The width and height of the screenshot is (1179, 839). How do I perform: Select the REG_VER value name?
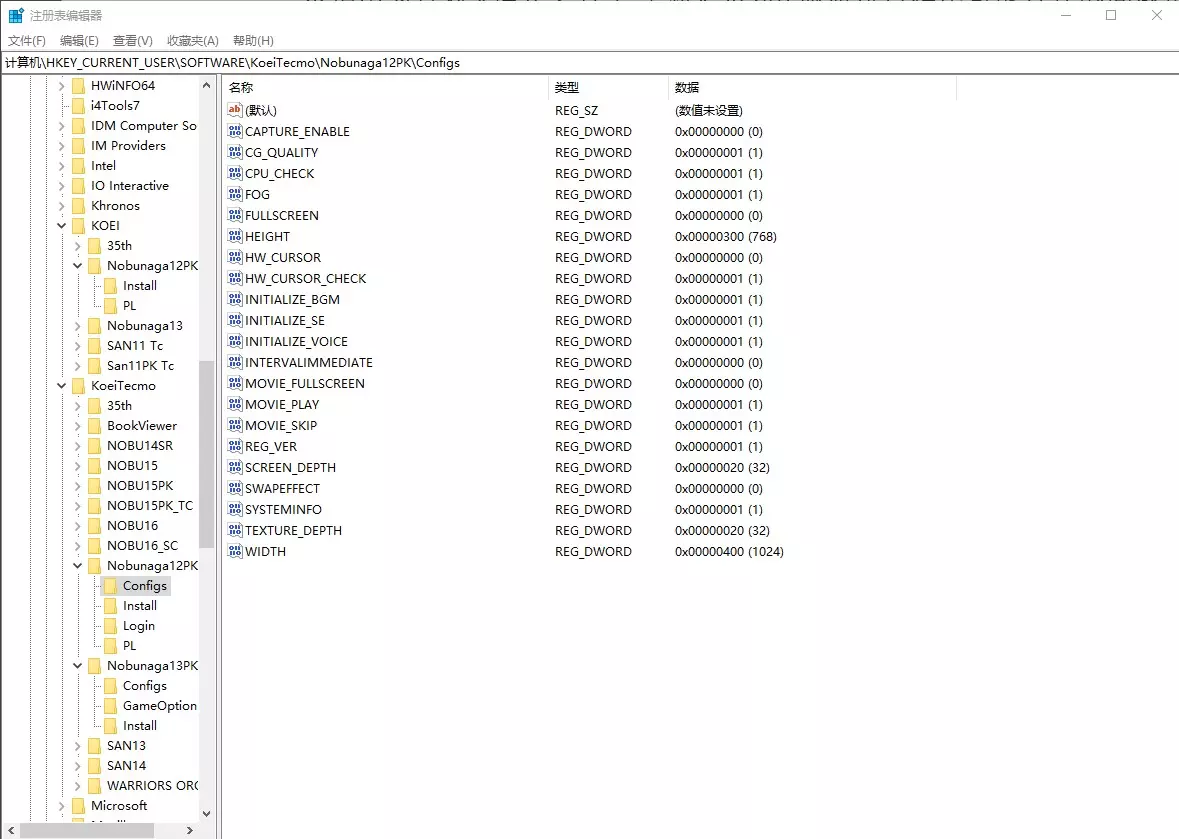[x=271, y=446]
